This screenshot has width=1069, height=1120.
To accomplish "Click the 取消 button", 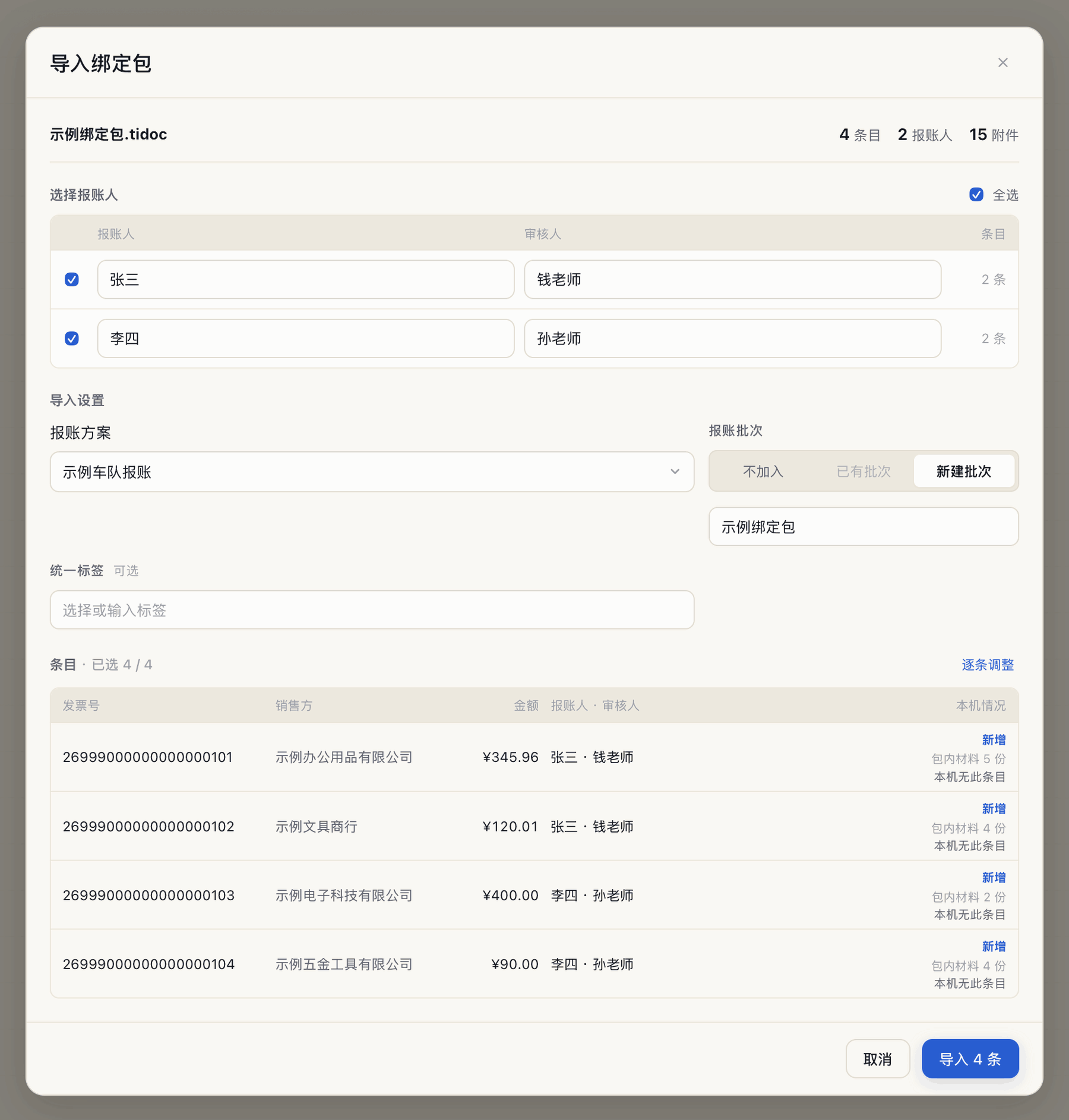I will point(877,1058).
